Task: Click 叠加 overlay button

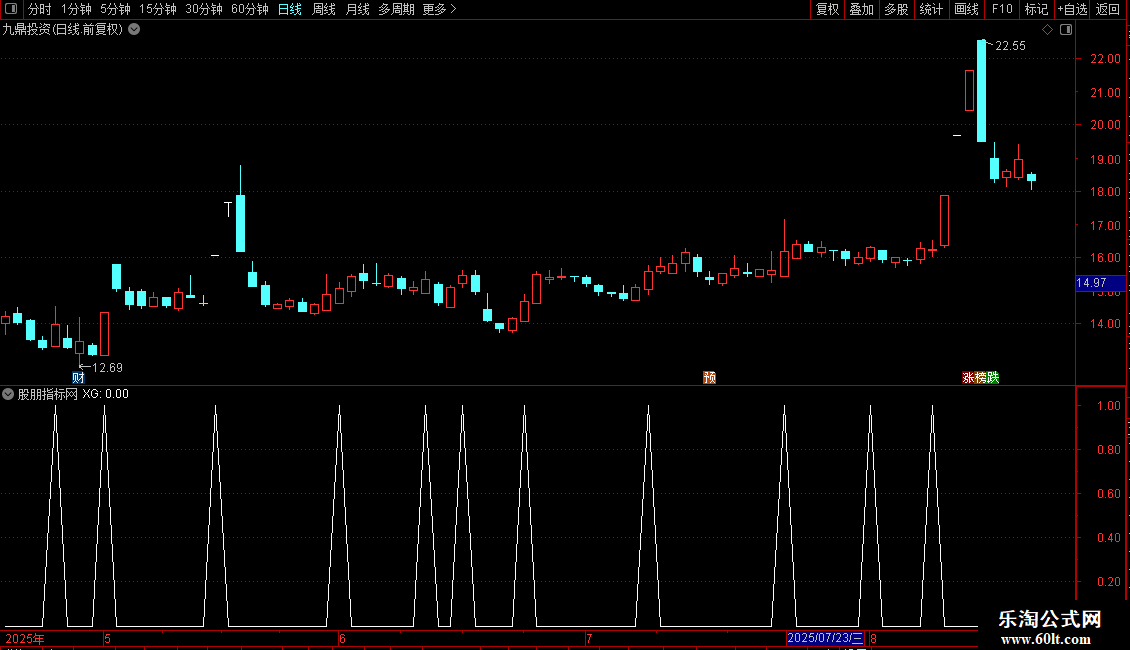Action: [861, 9]
